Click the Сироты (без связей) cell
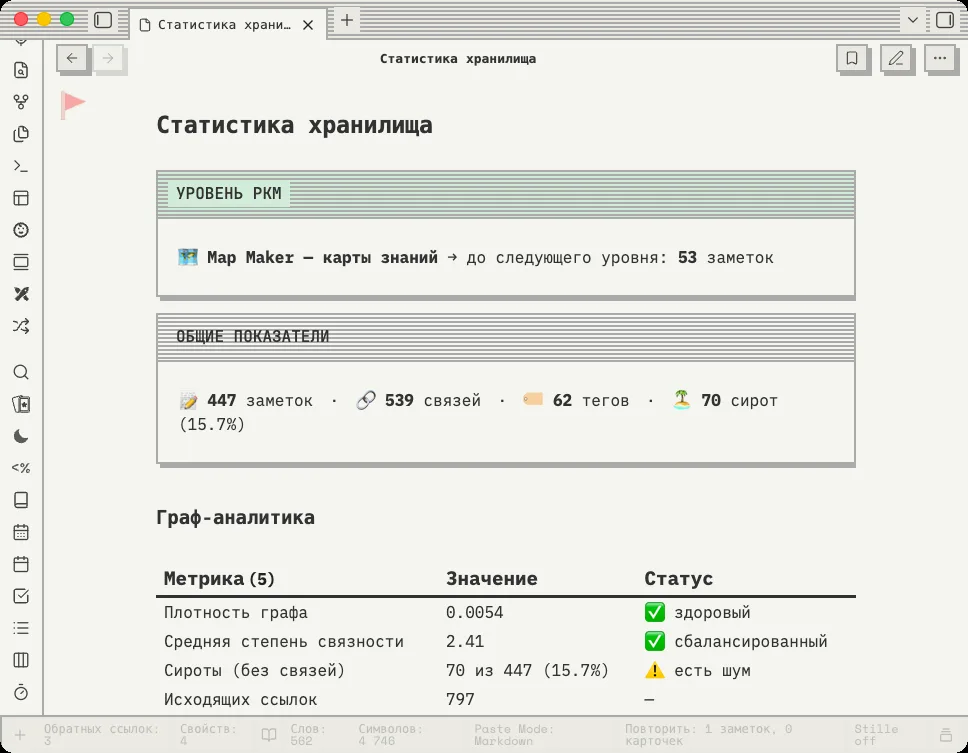Screen dimensions: 968x753 coord(254,671)
